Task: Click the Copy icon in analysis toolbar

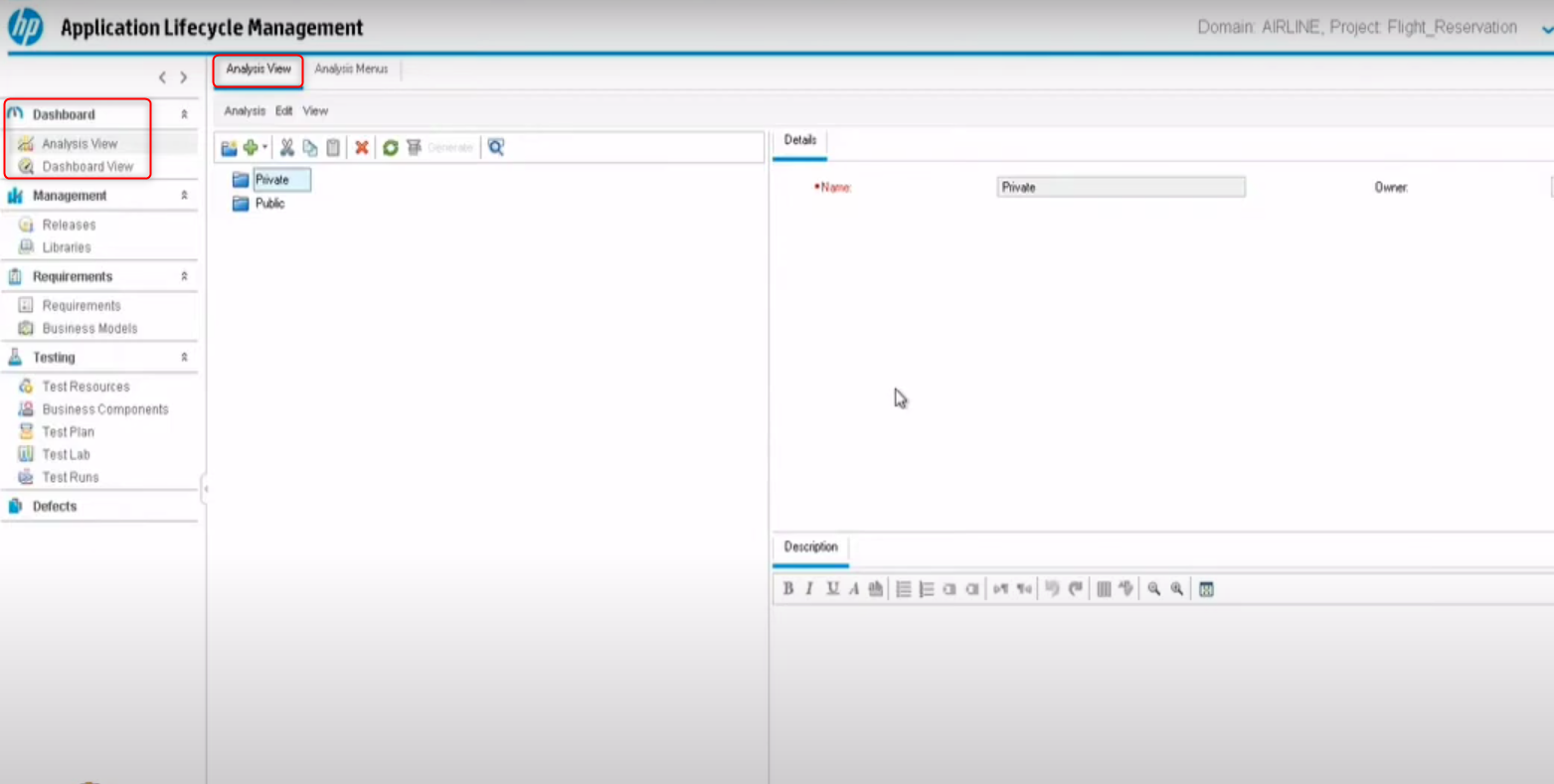Action: (310, 148)
